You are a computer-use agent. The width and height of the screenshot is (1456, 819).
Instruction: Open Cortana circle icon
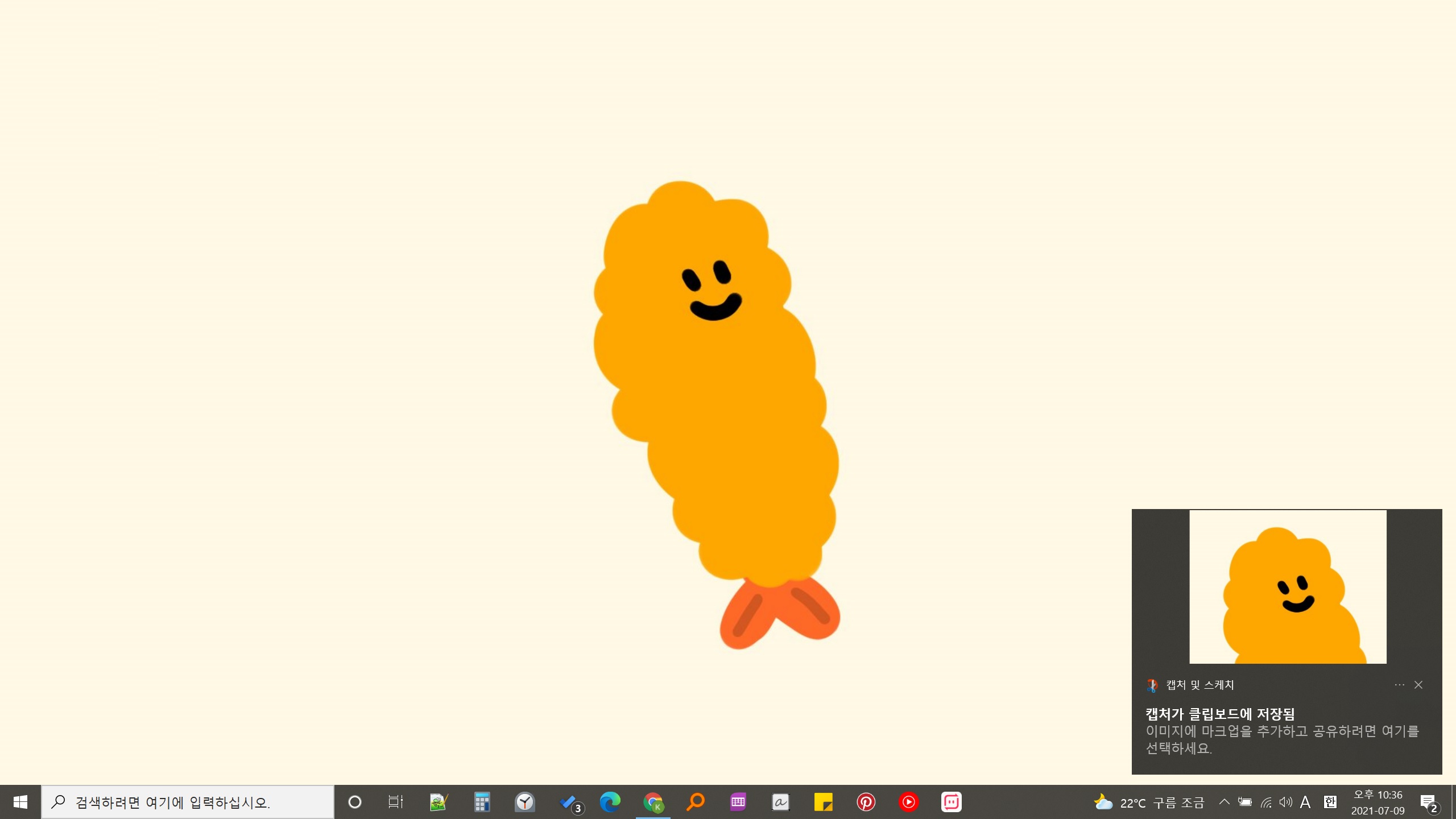tap(354, 802)
